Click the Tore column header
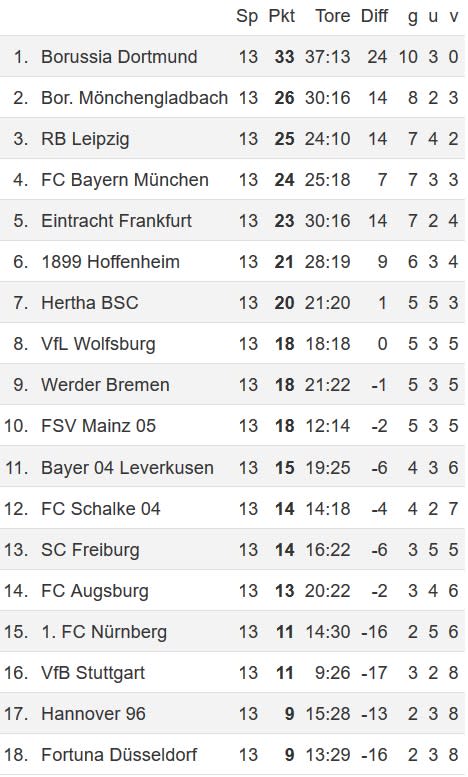Image resolution: width=468 pixels, height=777 pixels. coord(333,16)
